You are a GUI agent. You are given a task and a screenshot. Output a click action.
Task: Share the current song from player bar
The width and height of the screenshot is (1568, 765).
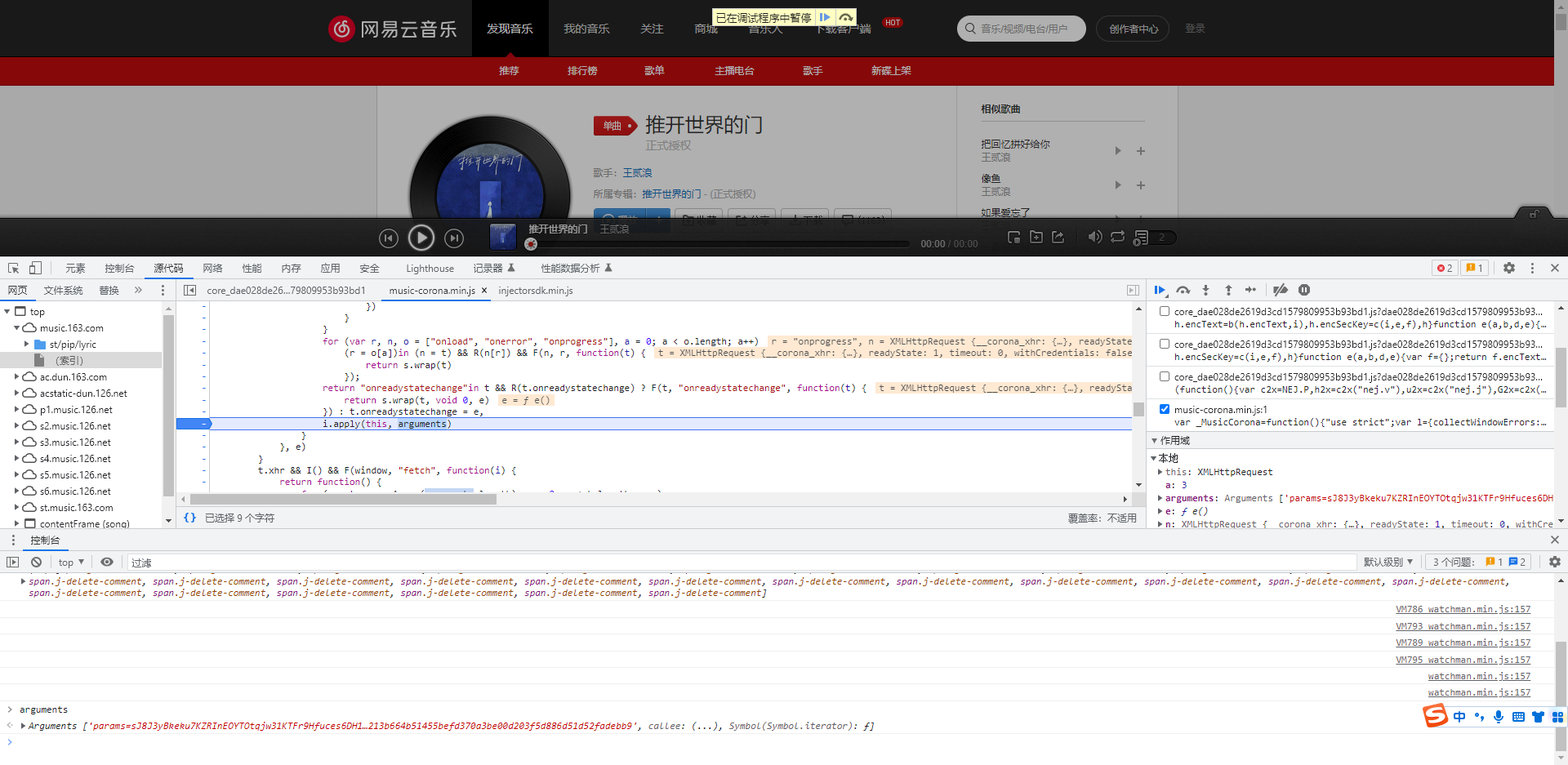click(x=1058, y=237)
